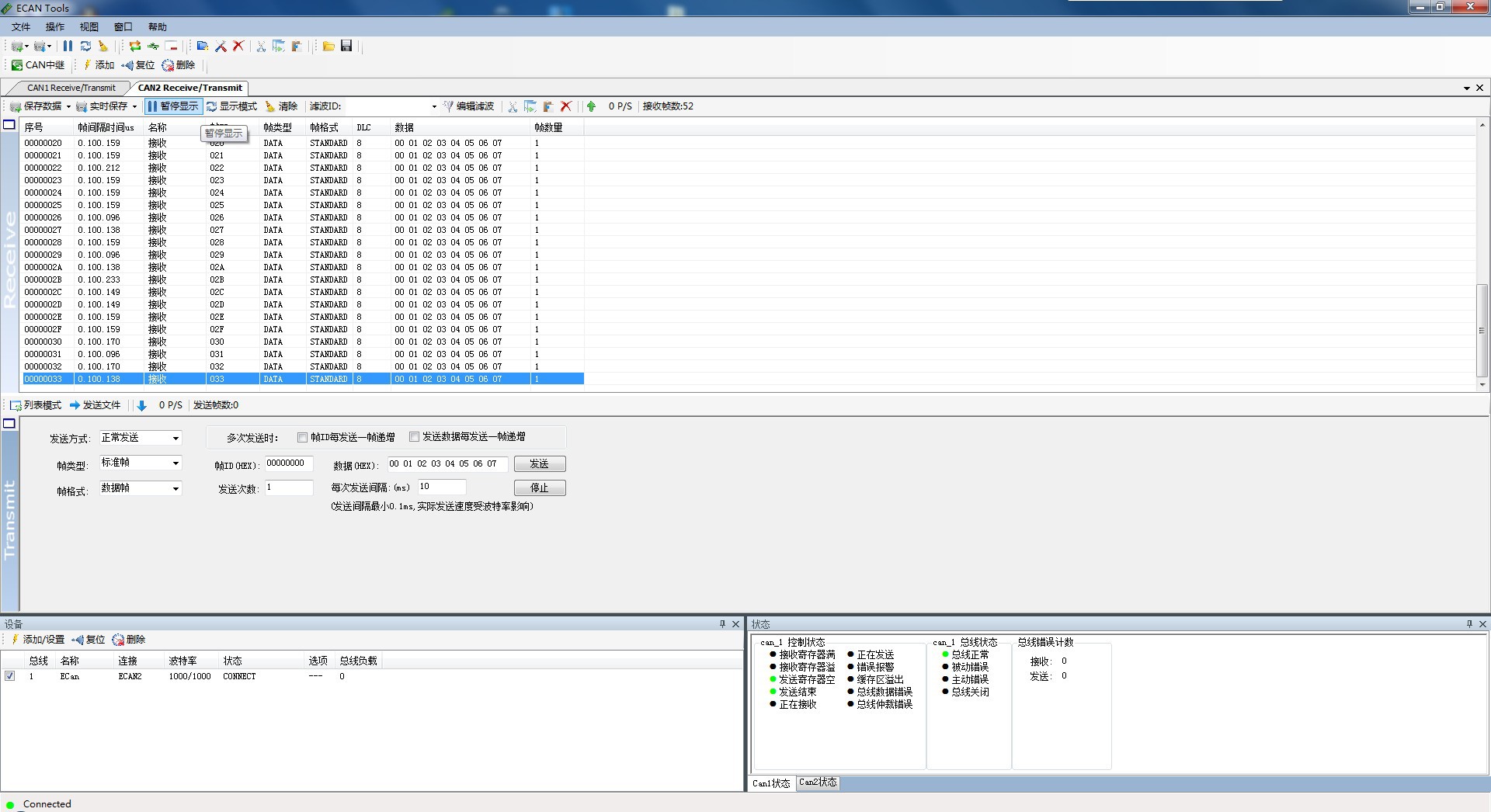This screenshot has height=812, width=1491.
Task: Click the green up arrow in receive toolbar
Action: pos(591,106)
